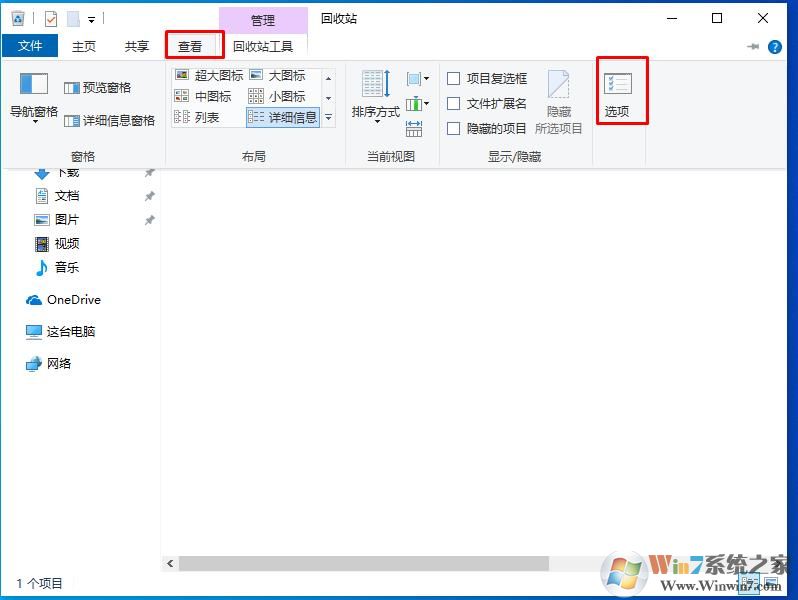Viewport: 798px width, 600px height.
Task: Click the New folder quick access icon
Action: pyautogui.click(x=73, y=19)
